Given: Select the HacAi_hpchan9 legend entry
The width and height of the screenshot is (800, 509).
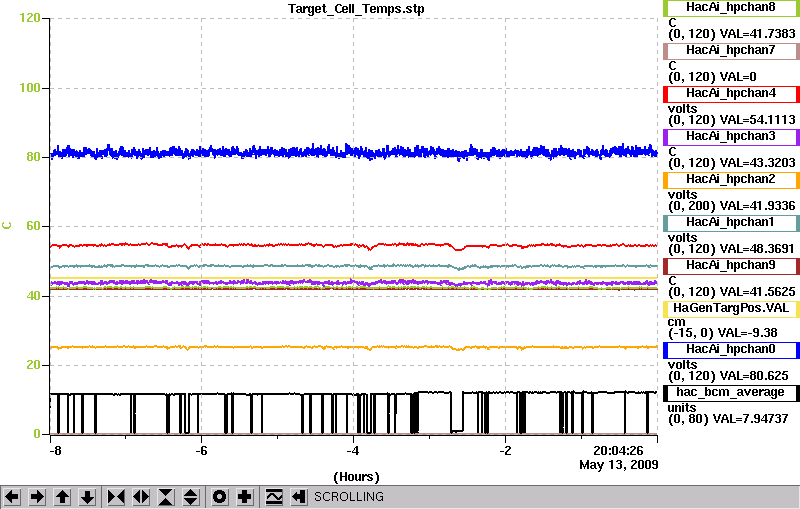Looking at the screenshot, I should 731,266.
